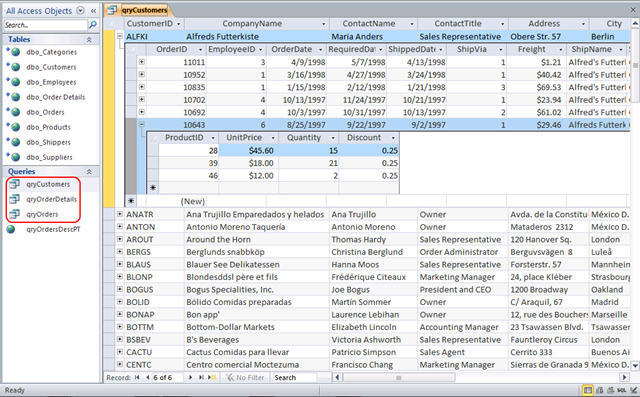The height and width of the screenshot is (397, 640).
Task: Select the CENTC customer ID cell
Action: [154, 365]
